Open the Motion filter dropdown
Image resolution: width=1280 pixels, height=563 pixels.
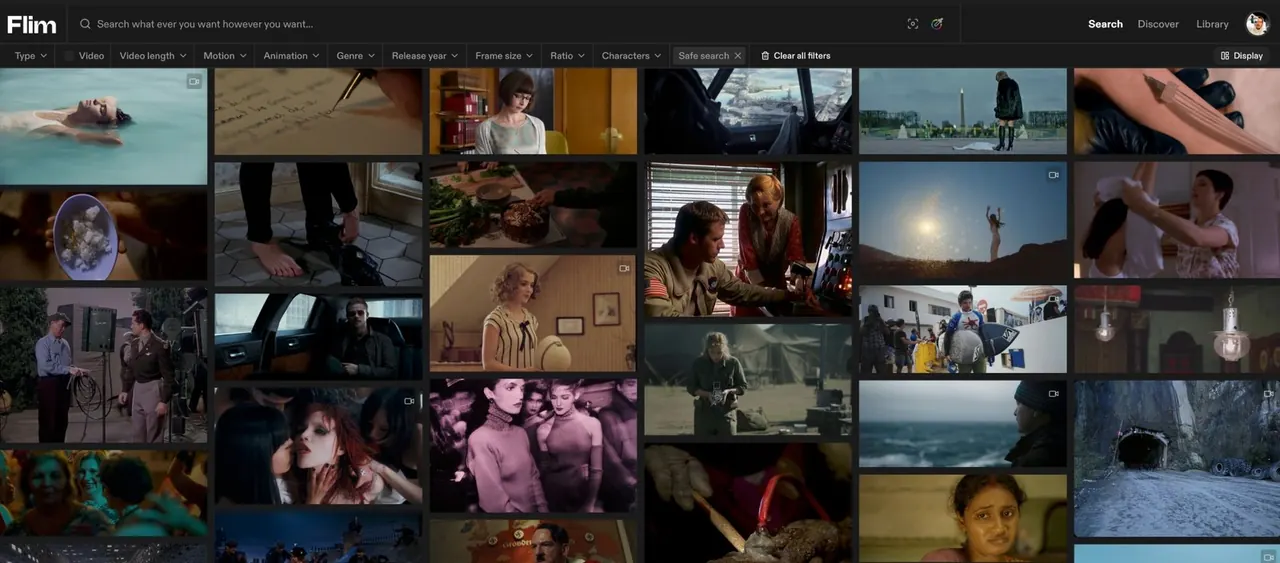tap(225, 56)
